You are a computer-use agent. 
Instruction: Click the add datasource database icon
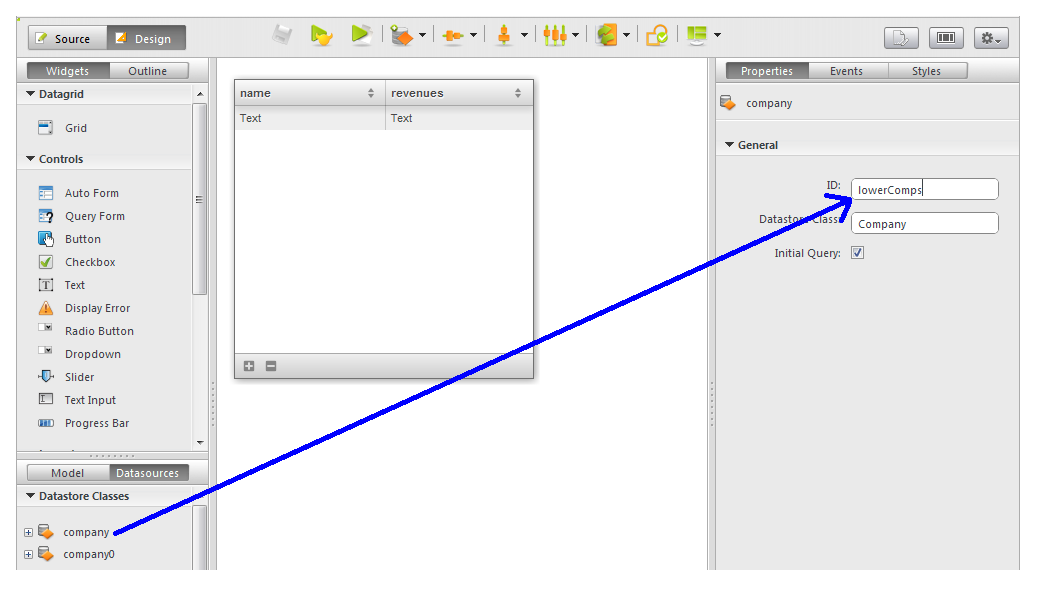pyautogui.click(x=401, y=35)
